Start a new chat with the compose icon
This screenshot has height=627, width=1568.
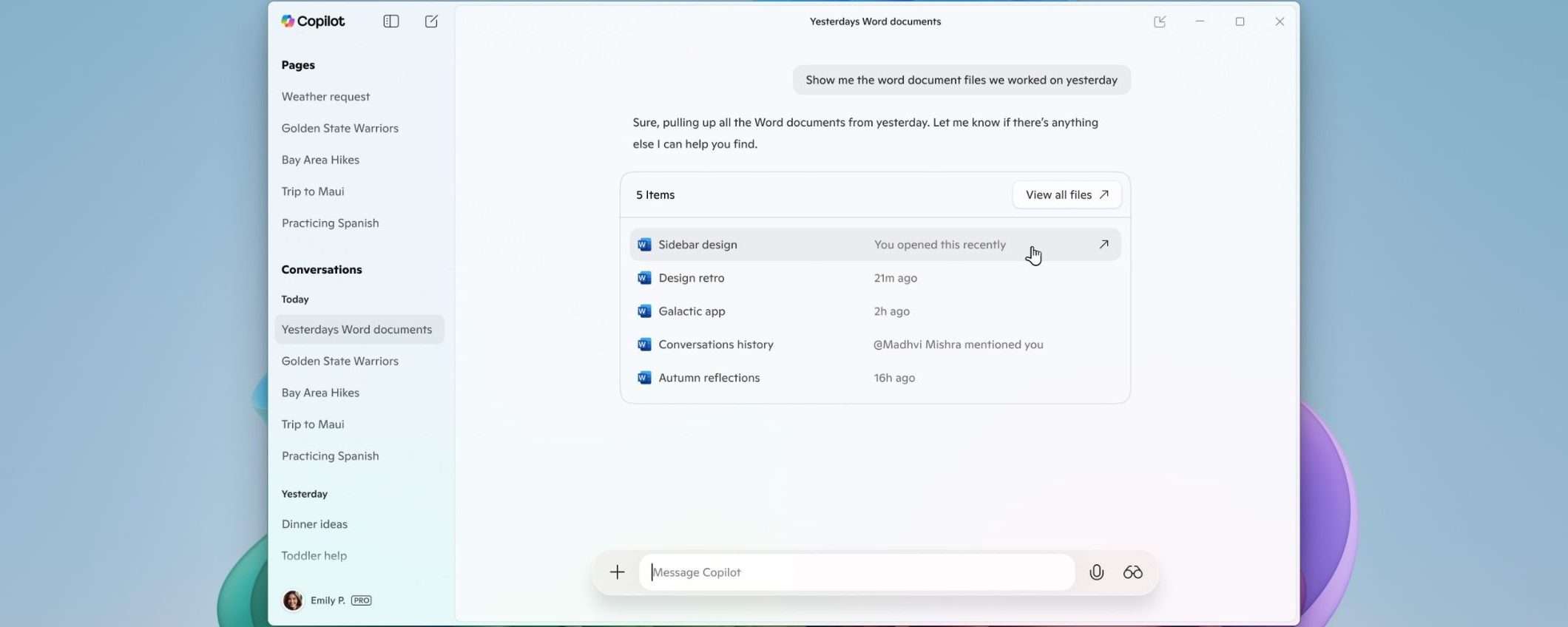click(x=431, y=21)
